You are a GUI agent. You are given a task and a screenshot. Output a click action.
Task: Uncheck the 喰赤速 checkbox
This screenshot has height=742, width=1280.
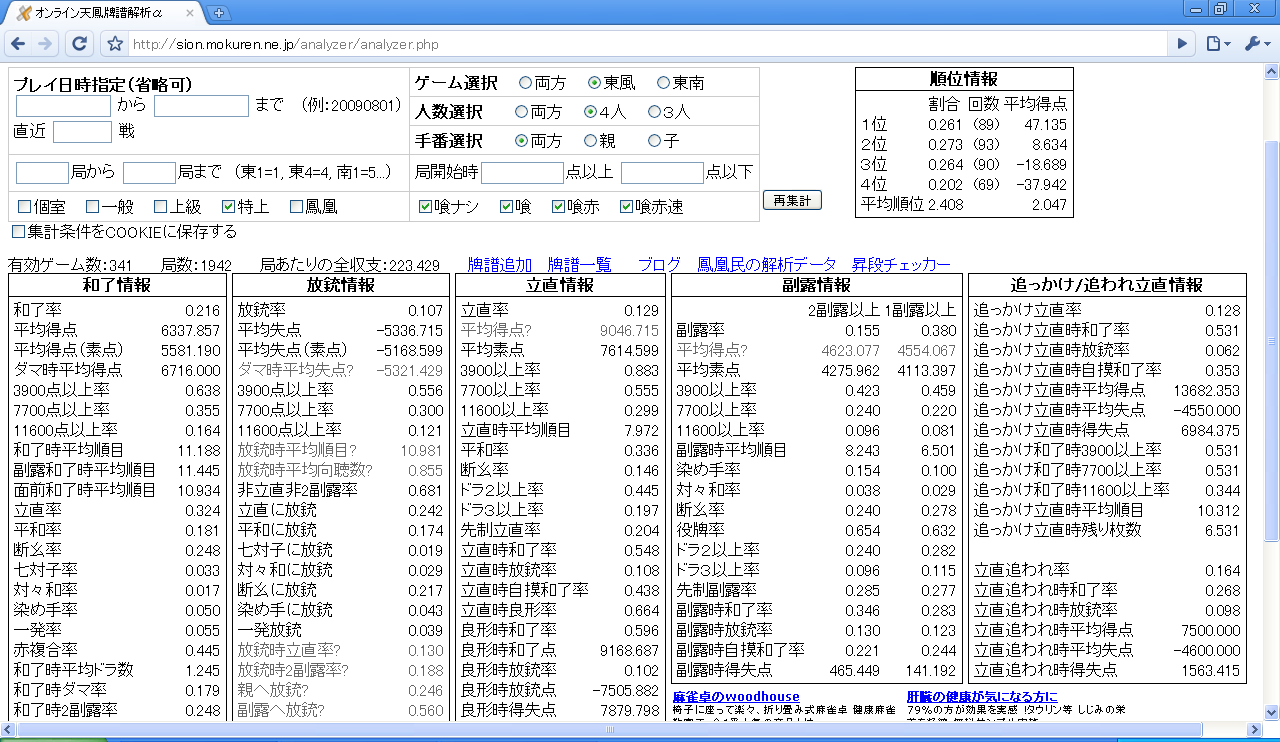(626, 207)
